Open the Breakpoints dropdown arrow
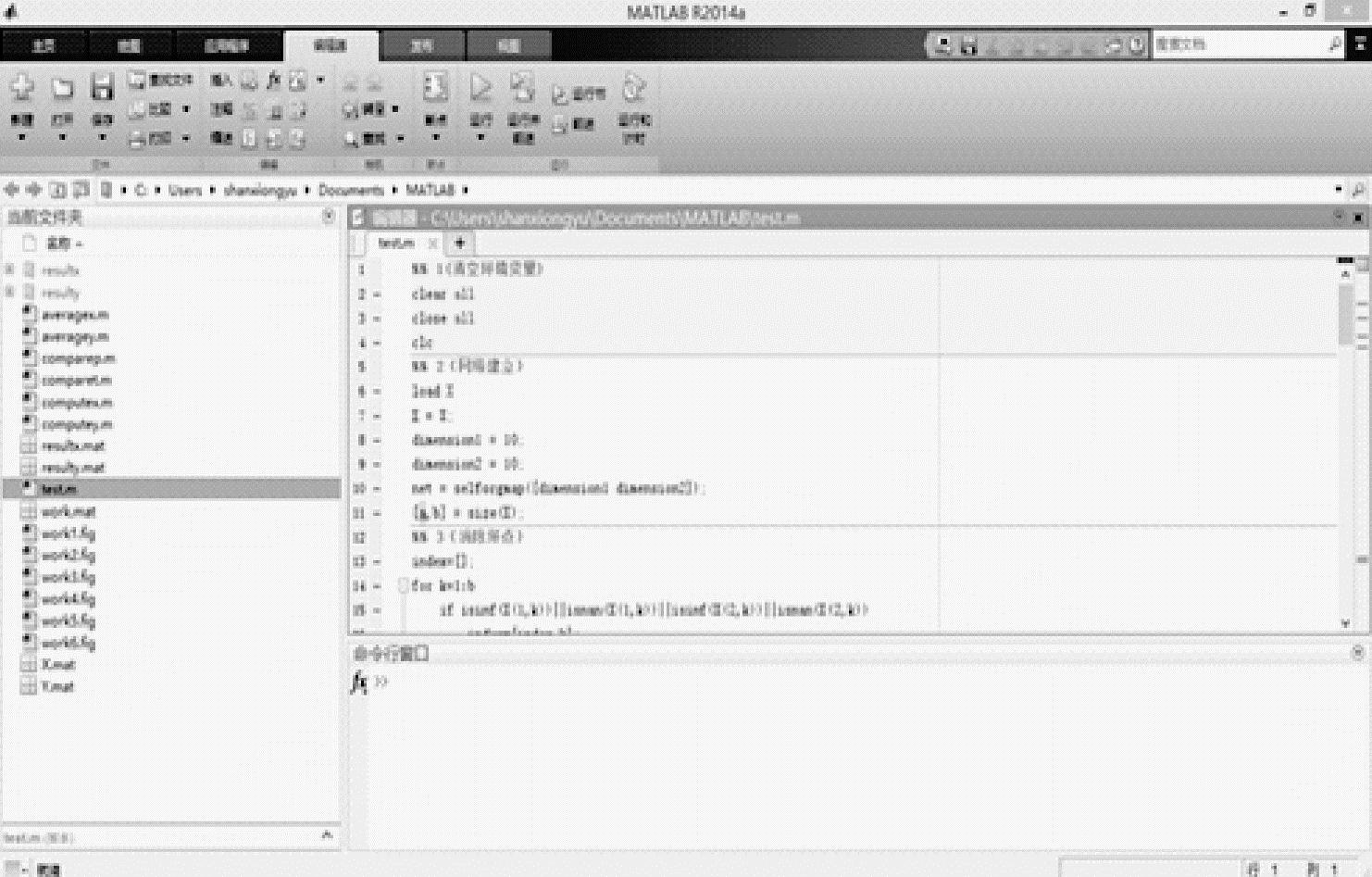The height and width of the screenshot is (877, 1372). pyautogui.click(x=435, y=138)
